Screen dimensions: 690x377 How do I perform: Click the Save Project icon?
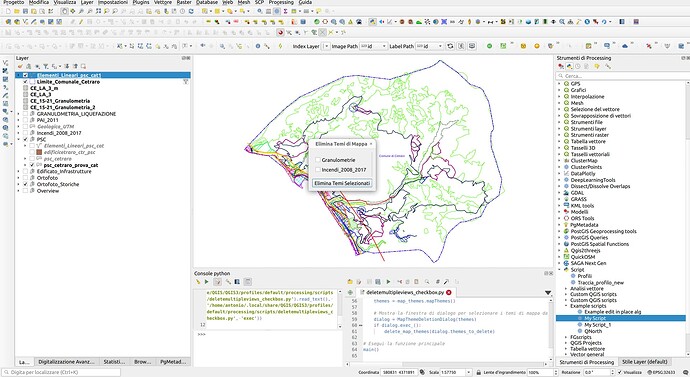pos(26,11)
